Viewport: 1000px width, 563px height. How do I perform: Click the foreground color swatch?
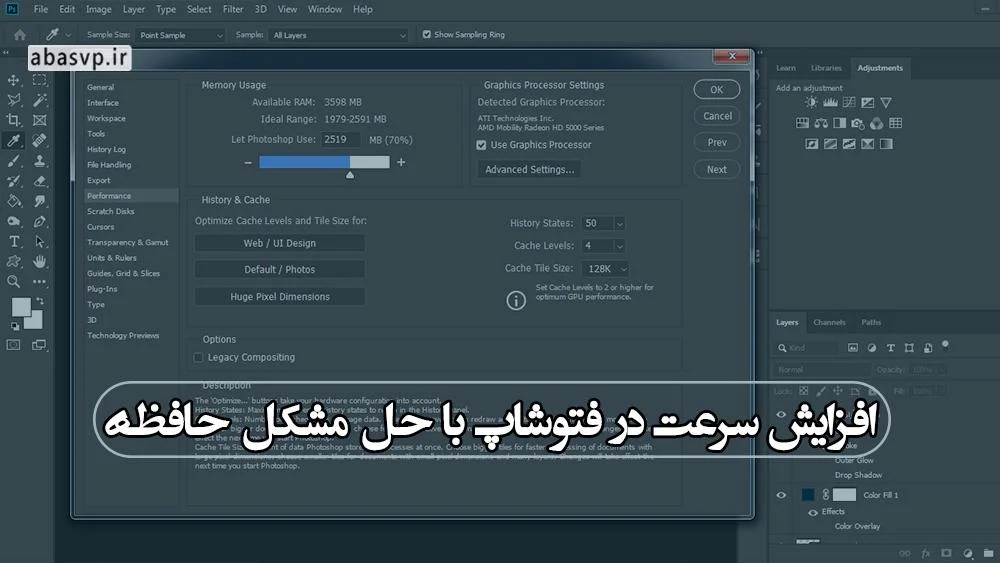click(x=20, y=307)
